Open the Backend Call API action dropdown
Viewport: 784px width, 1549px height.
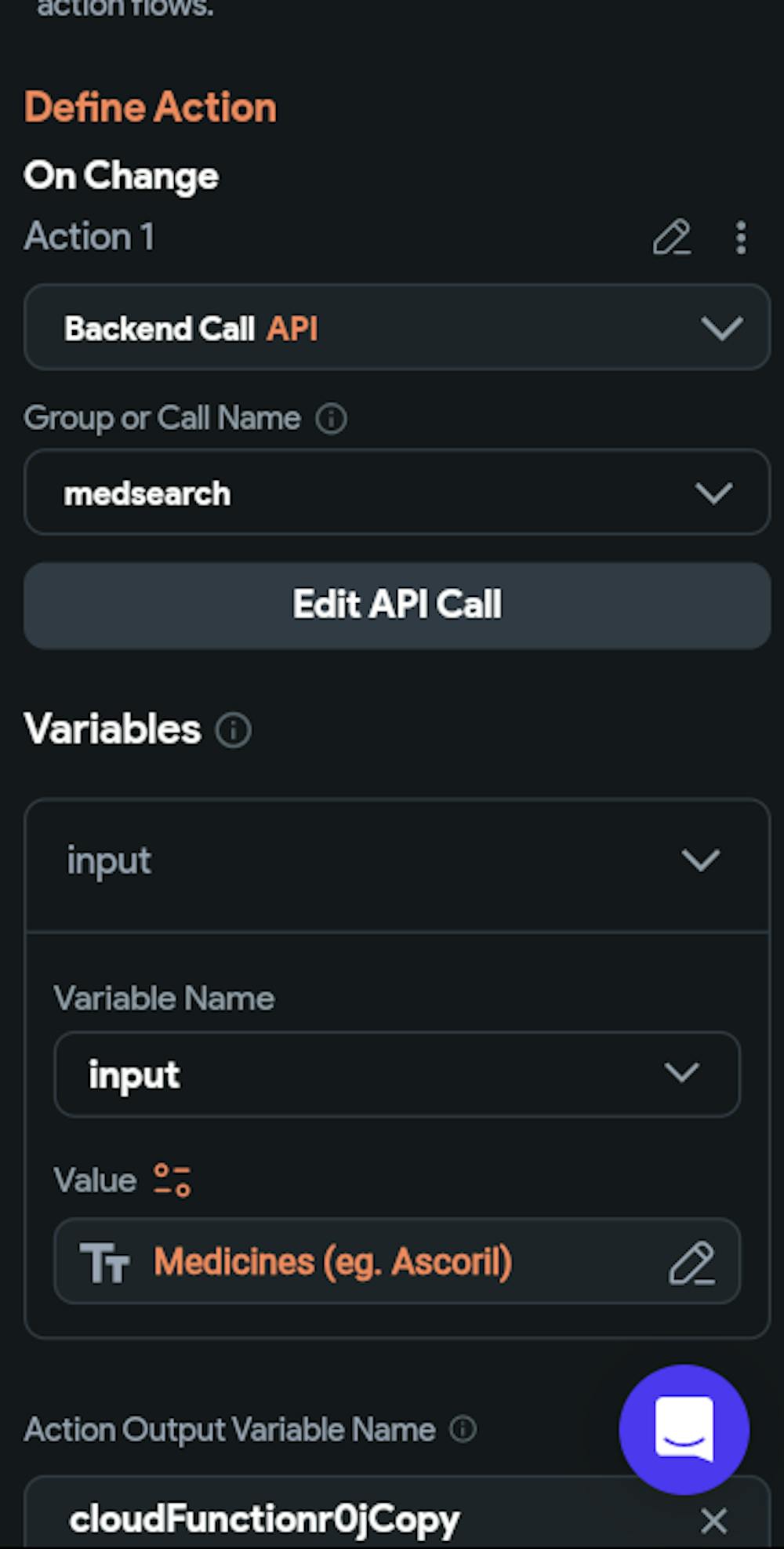(397, 327)
